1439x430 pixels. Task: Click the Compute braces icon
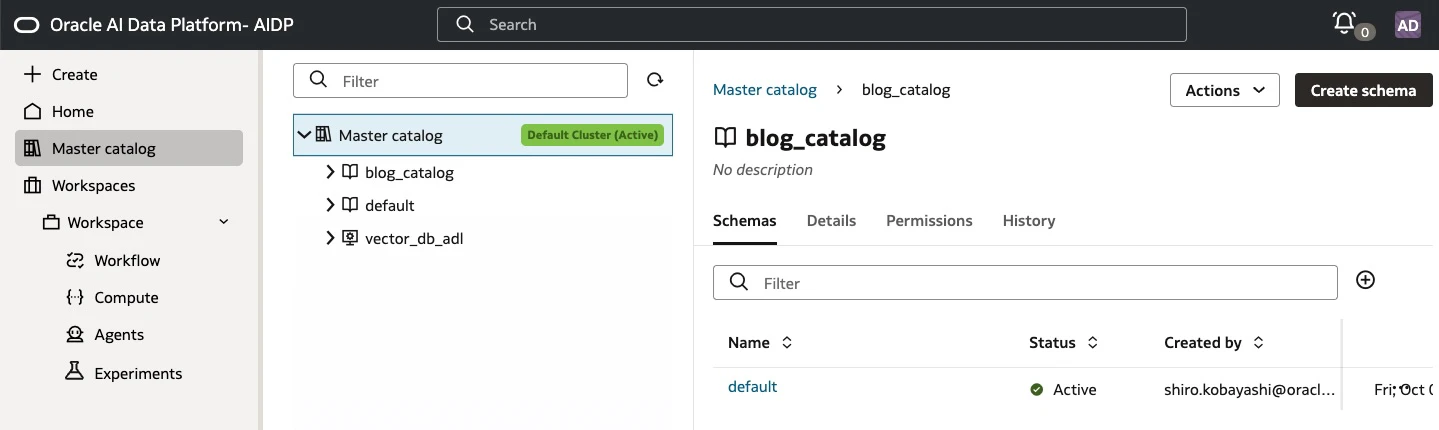pyautogui.click(x=74, y=297)
